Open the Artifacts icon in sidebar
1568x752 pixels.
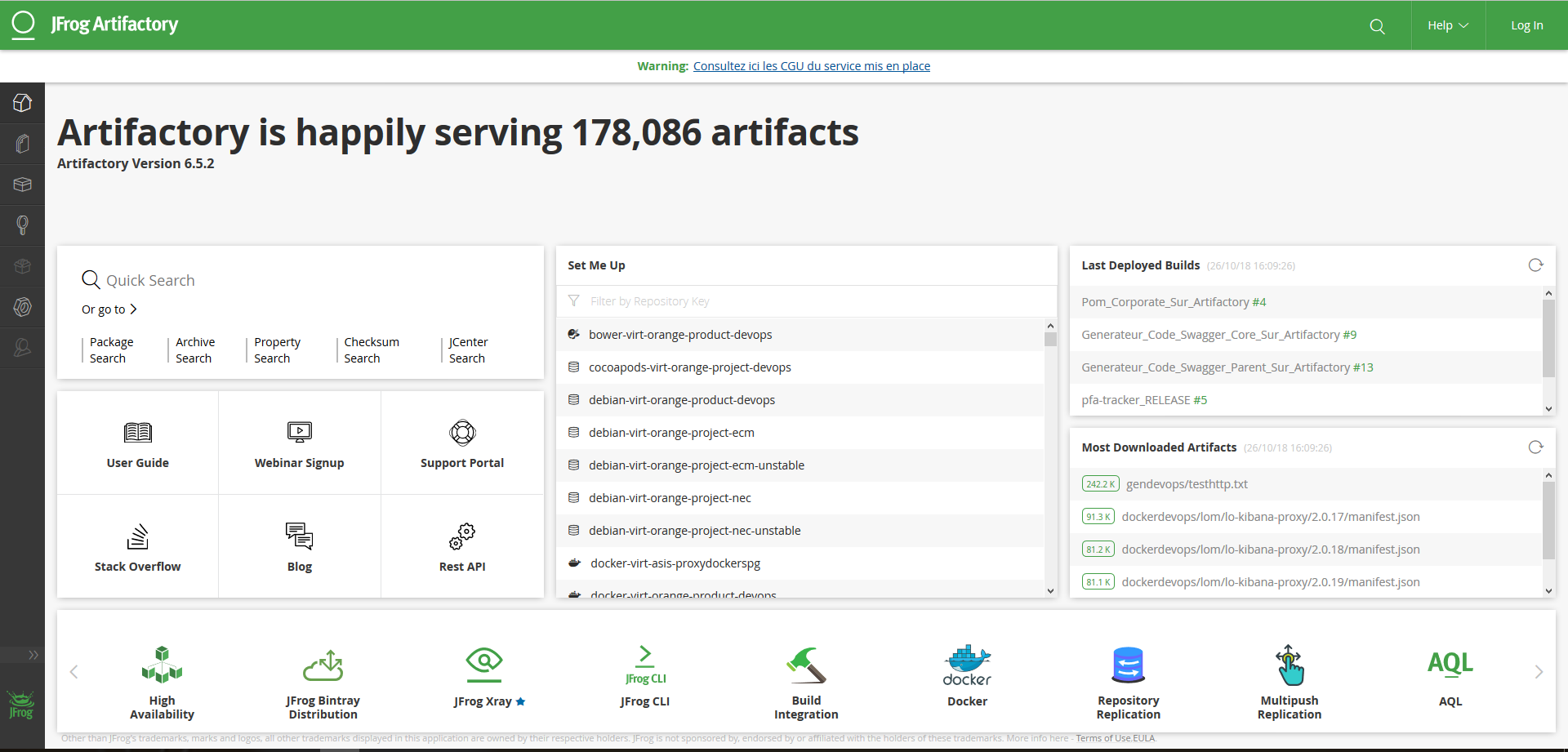coord(22,144)
